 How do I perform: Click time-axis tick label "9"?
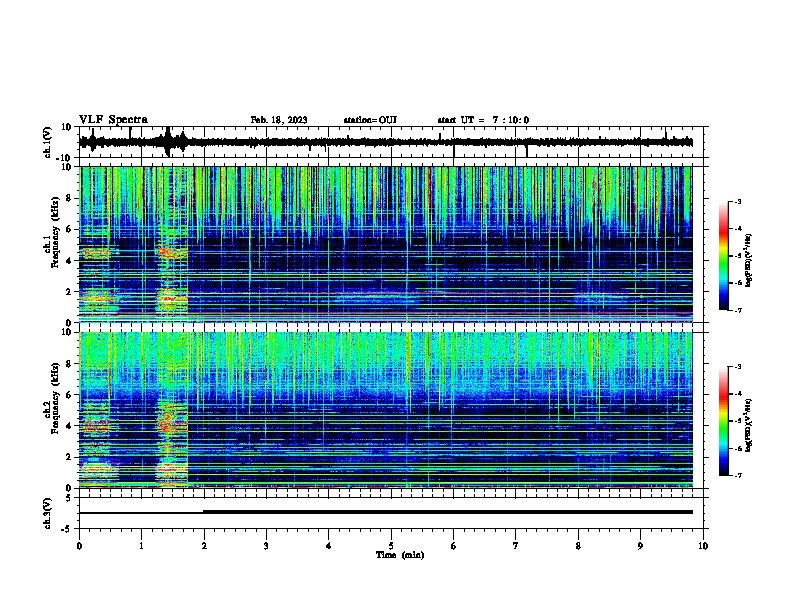[640, 546]
